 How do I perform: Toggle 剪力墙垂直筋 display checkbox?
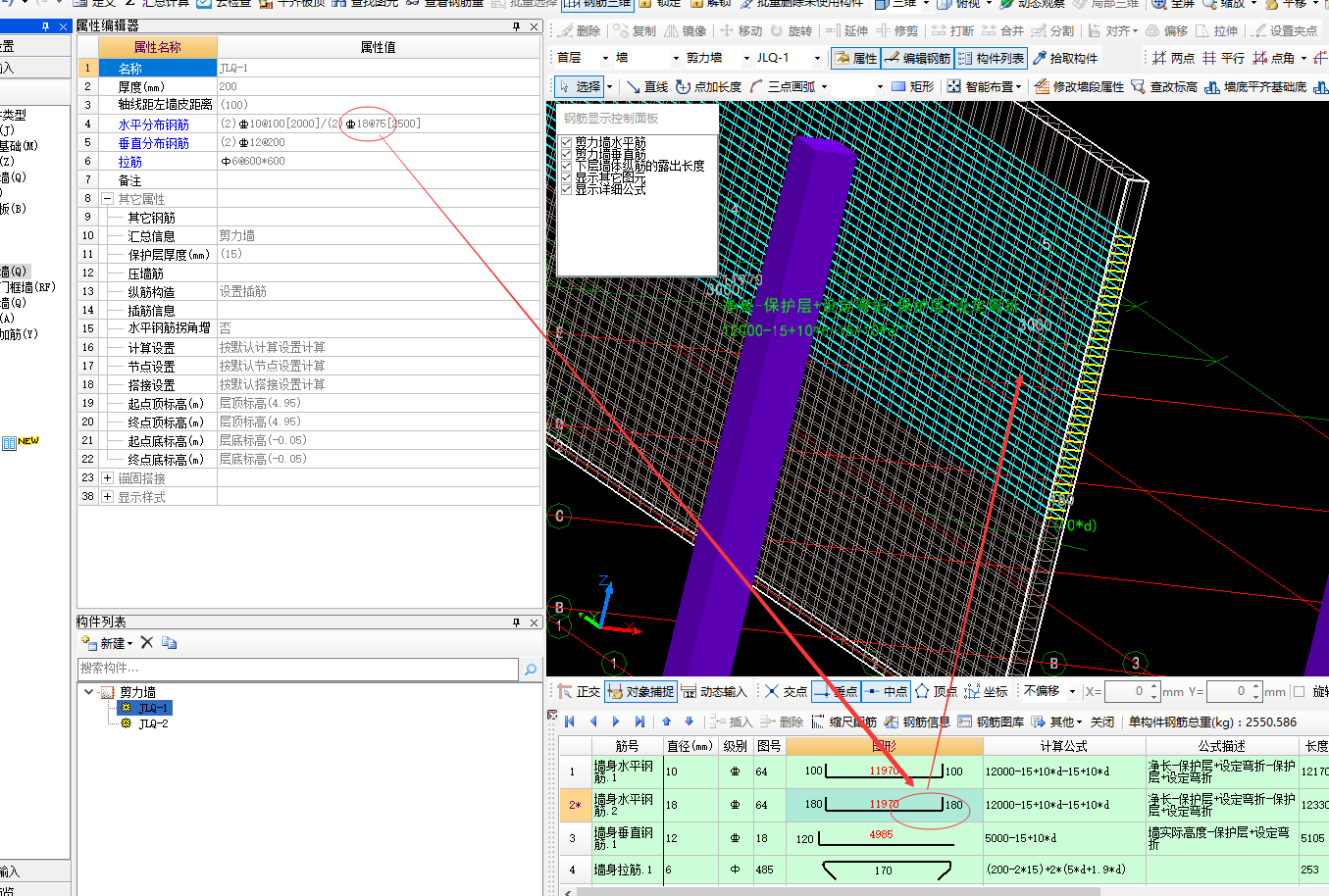point(567,155)
